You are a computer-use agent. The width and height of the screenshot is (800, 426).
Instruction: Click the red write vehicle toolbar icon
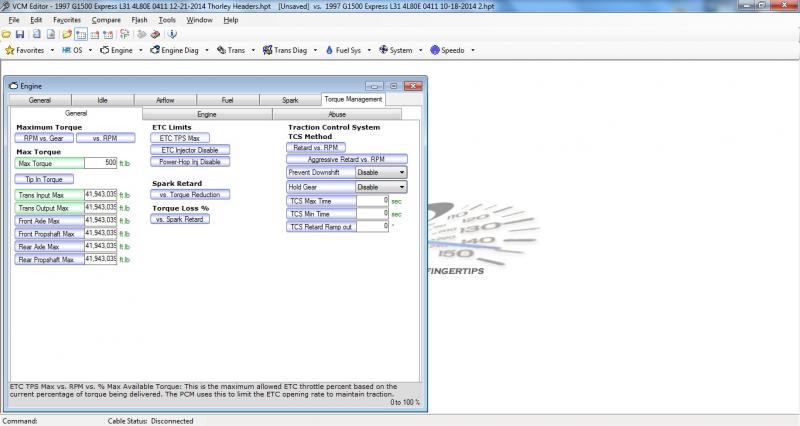tap(155, 34)
